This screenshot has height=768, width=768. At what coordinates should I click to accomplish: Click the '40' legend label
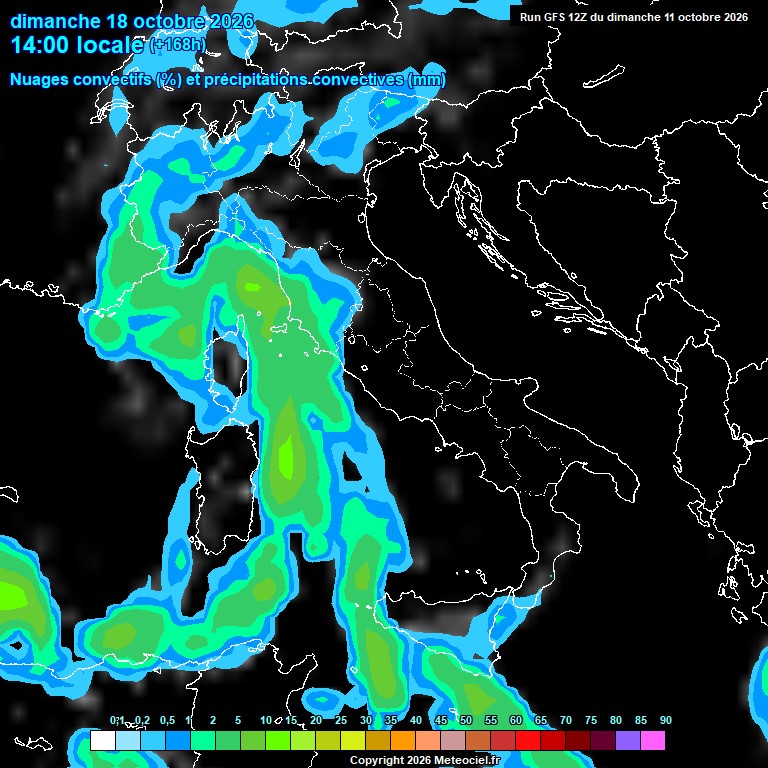click(416, 720)
